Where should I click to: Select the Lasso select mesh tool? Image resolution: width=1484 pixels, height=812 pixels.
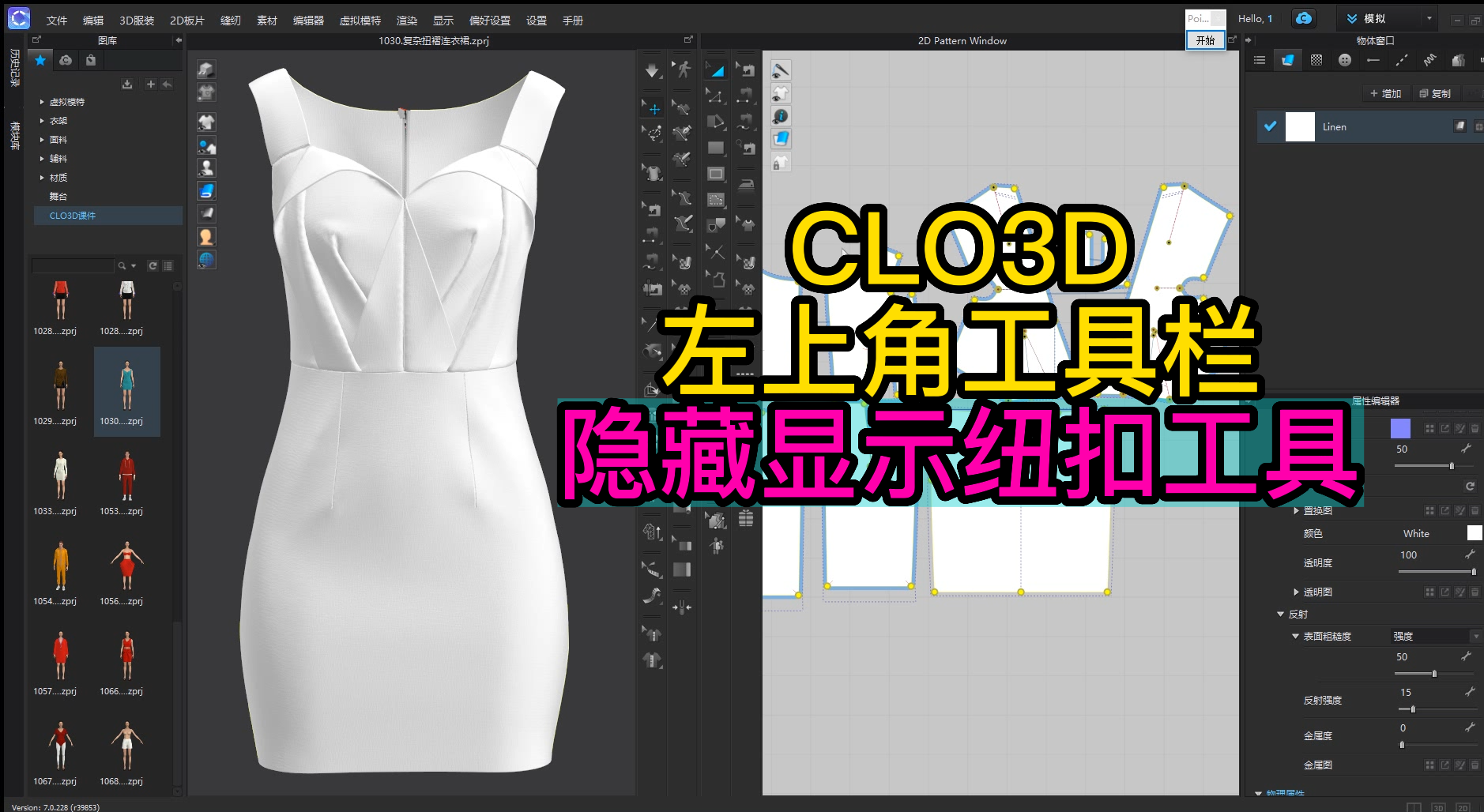coord(653,133)
